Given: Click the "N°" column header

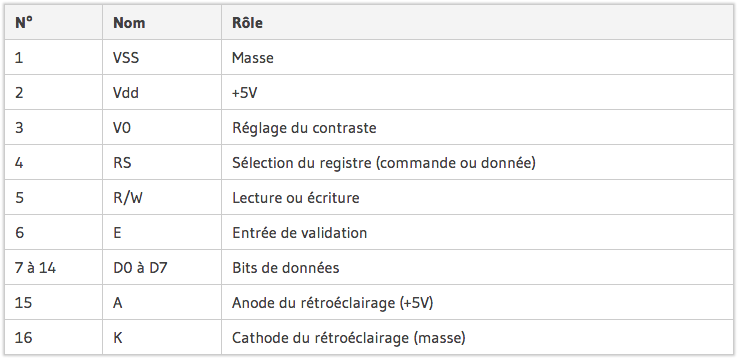Looking at the screenshot, I should (53, 23).
